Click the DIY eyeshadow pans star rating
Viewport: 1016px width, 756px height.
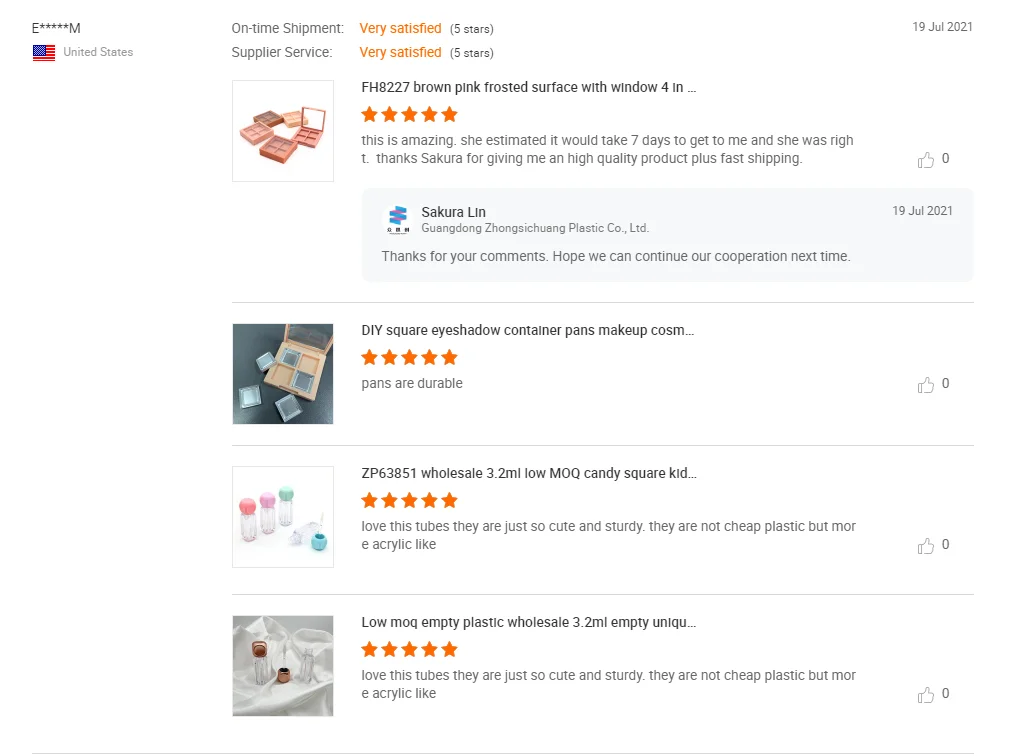(x=409, y=357)
